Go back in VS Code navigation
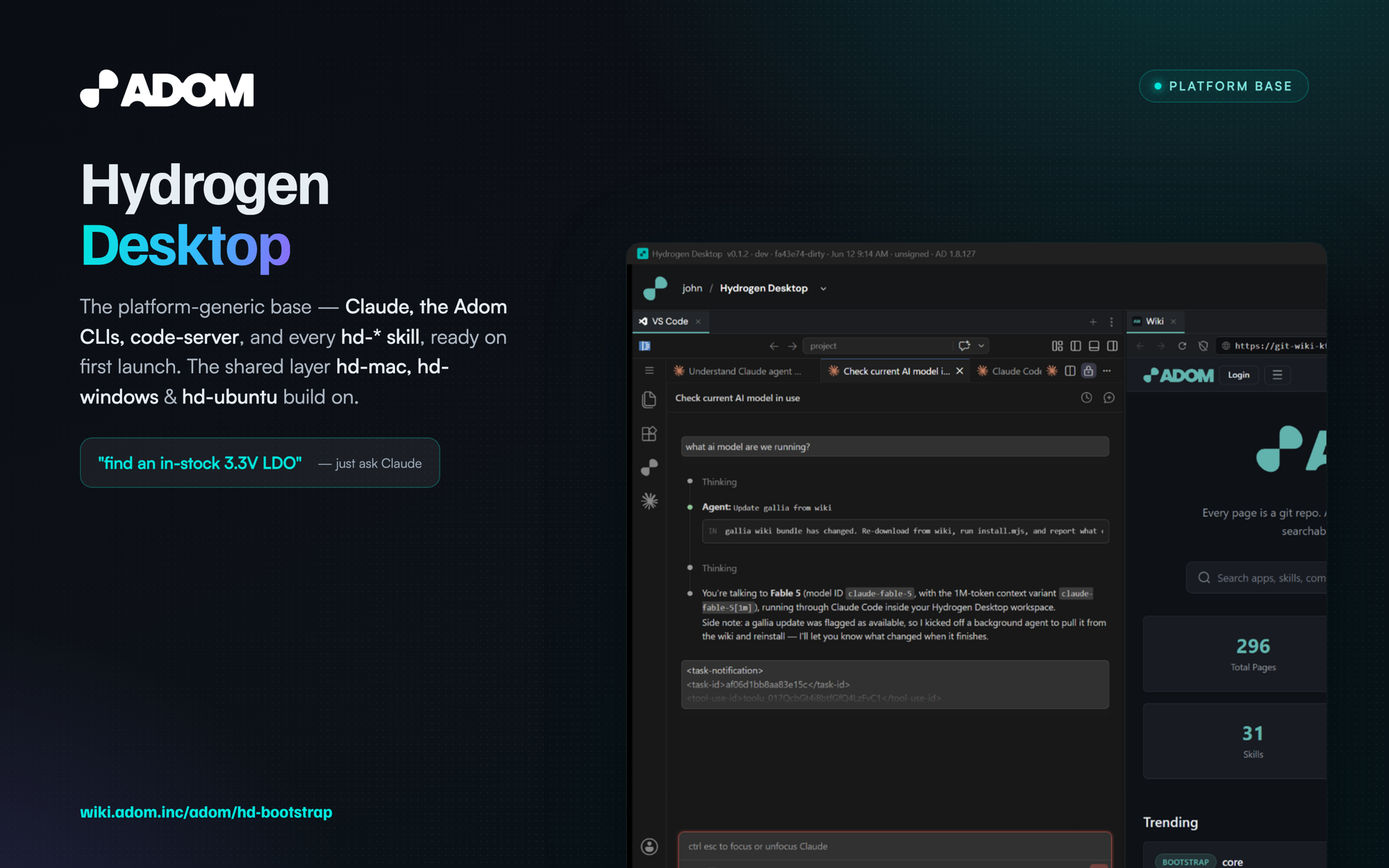 point(774,346)
